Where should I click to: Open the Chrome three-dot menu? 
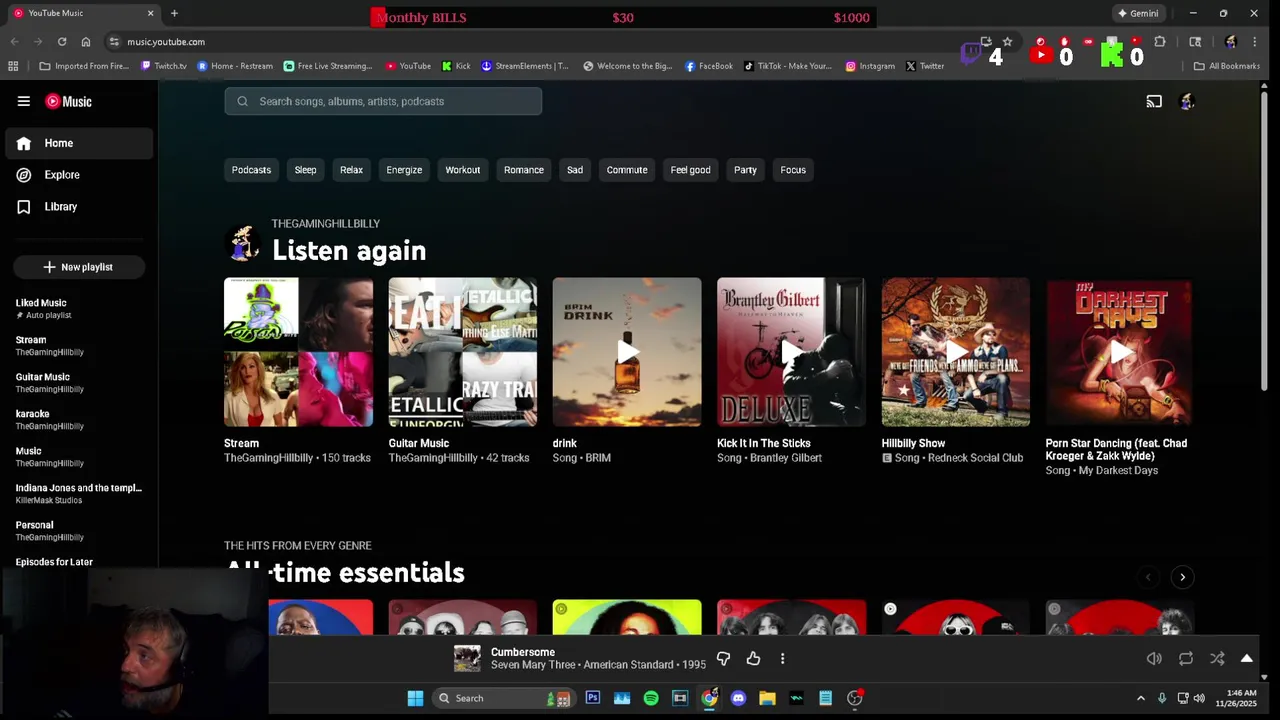point(1254,42)
